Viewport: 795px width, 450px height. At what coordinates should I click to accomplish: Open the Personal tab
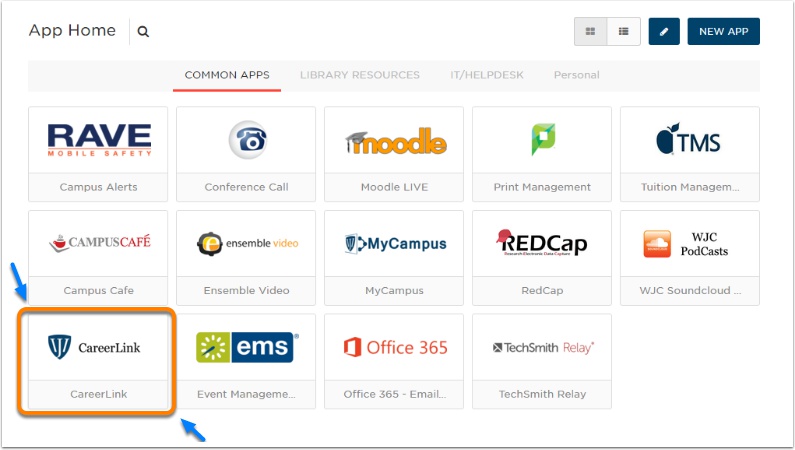click(x=576, y=75)
